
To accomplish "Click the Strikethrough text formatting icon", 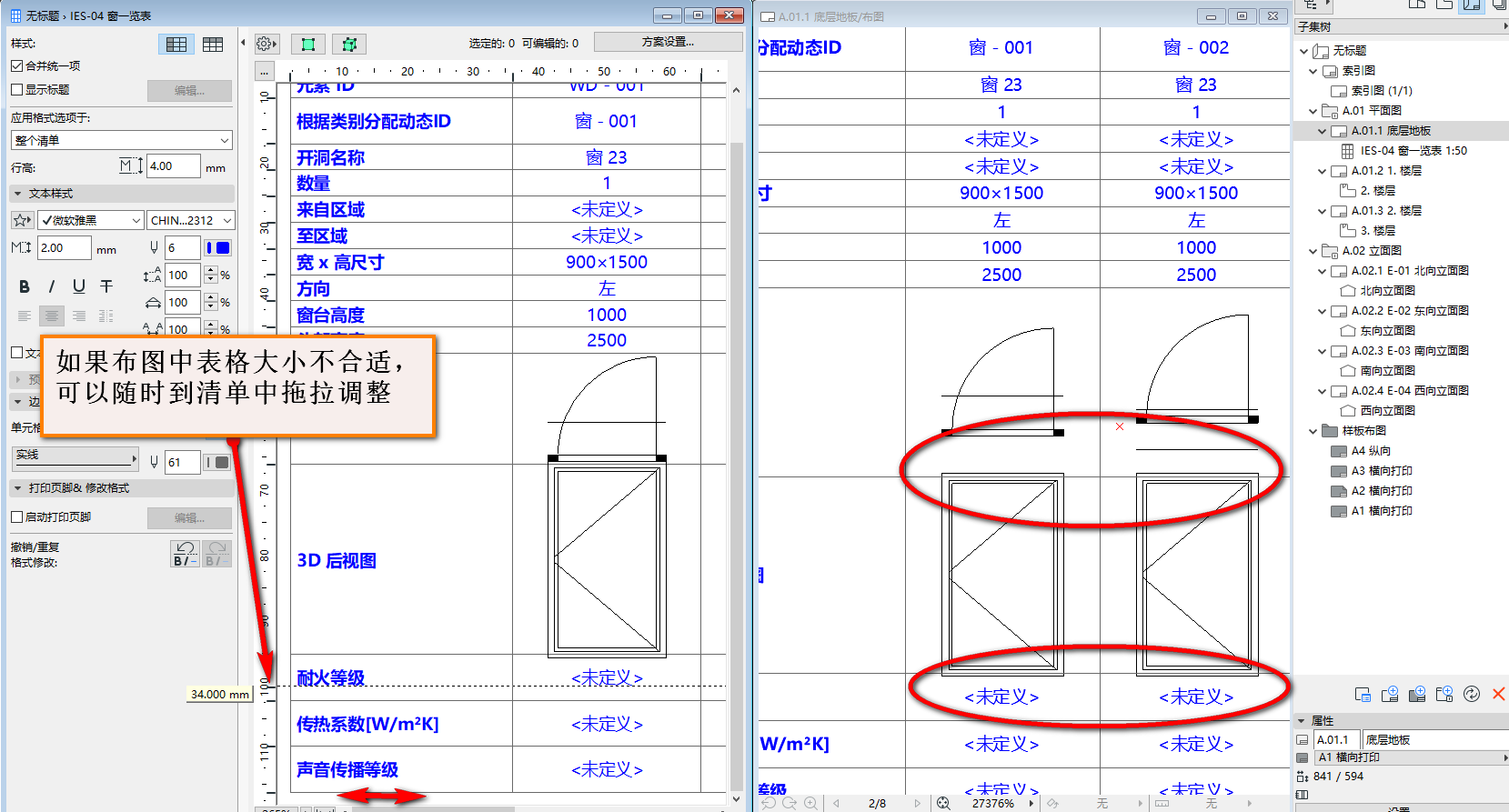I will coord(106,286).
